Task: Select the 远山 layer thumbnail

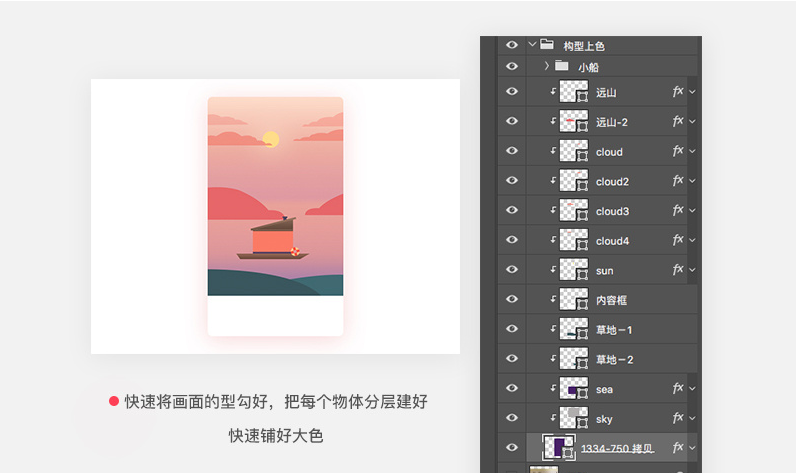Action: 574,92
